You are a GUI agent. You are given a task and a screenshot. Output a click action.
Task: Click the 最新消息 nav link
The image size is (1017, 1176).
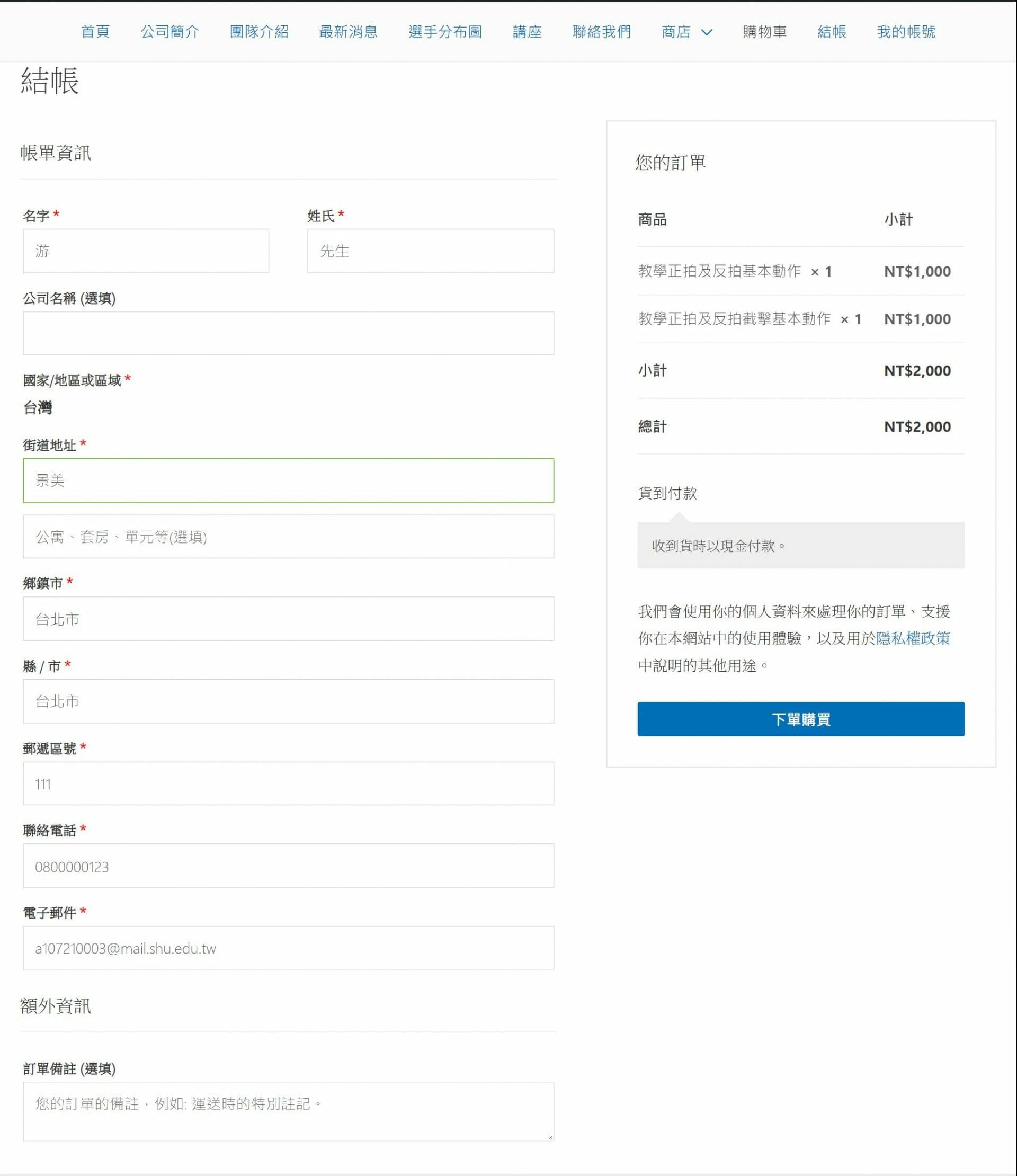click(x=348, y=32)
